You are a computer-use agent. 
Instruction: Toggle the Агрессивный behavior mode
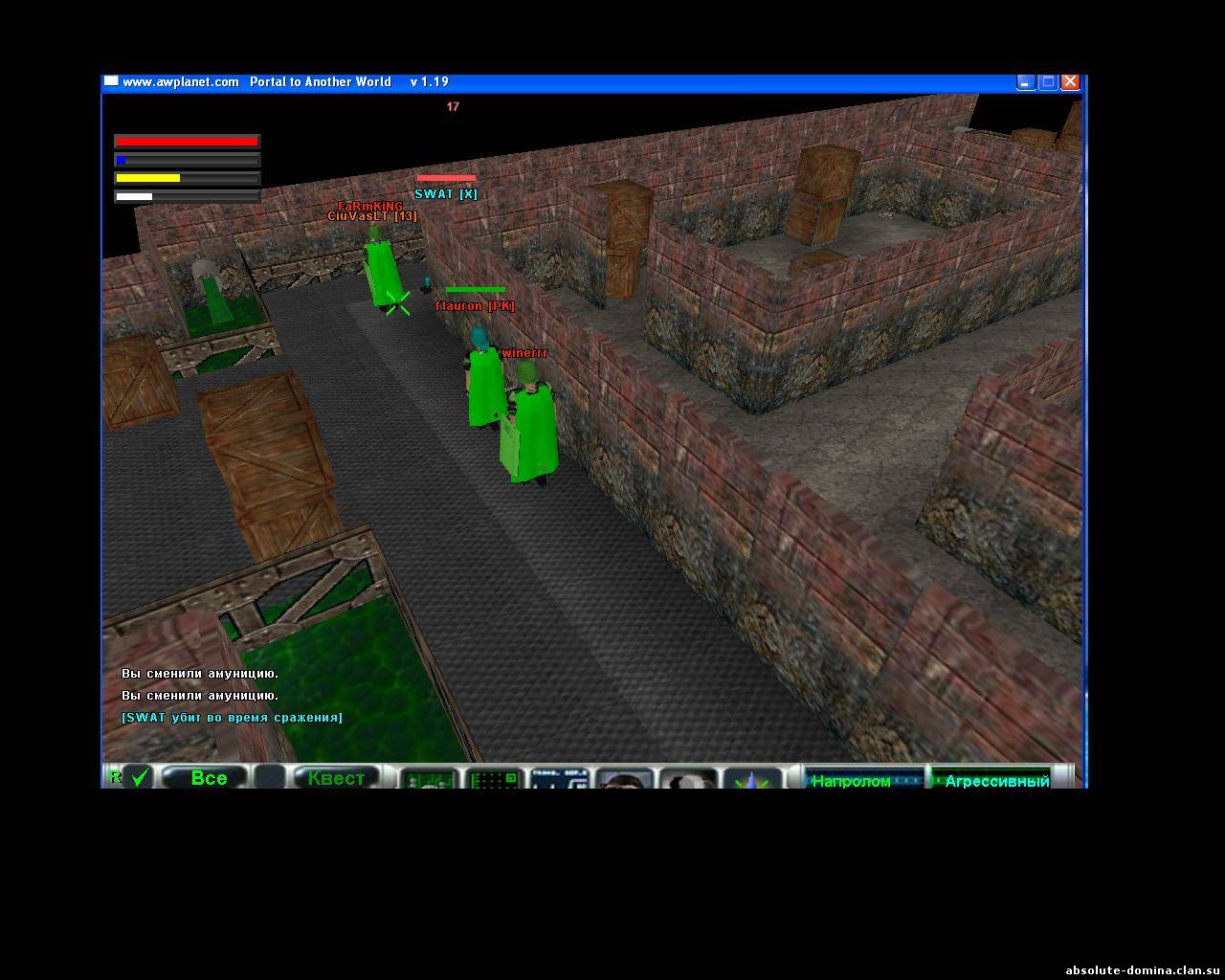coord(991,779)
